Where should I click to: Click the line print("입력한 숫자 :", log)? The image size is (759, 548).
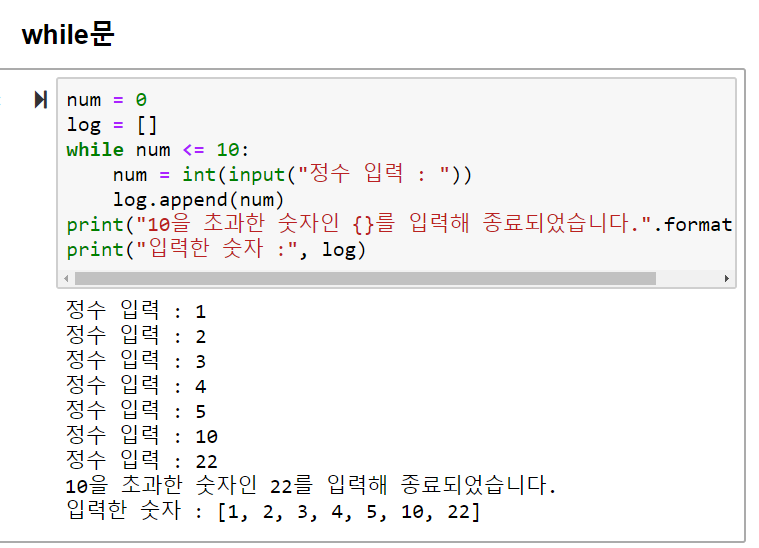coord(216,249)
